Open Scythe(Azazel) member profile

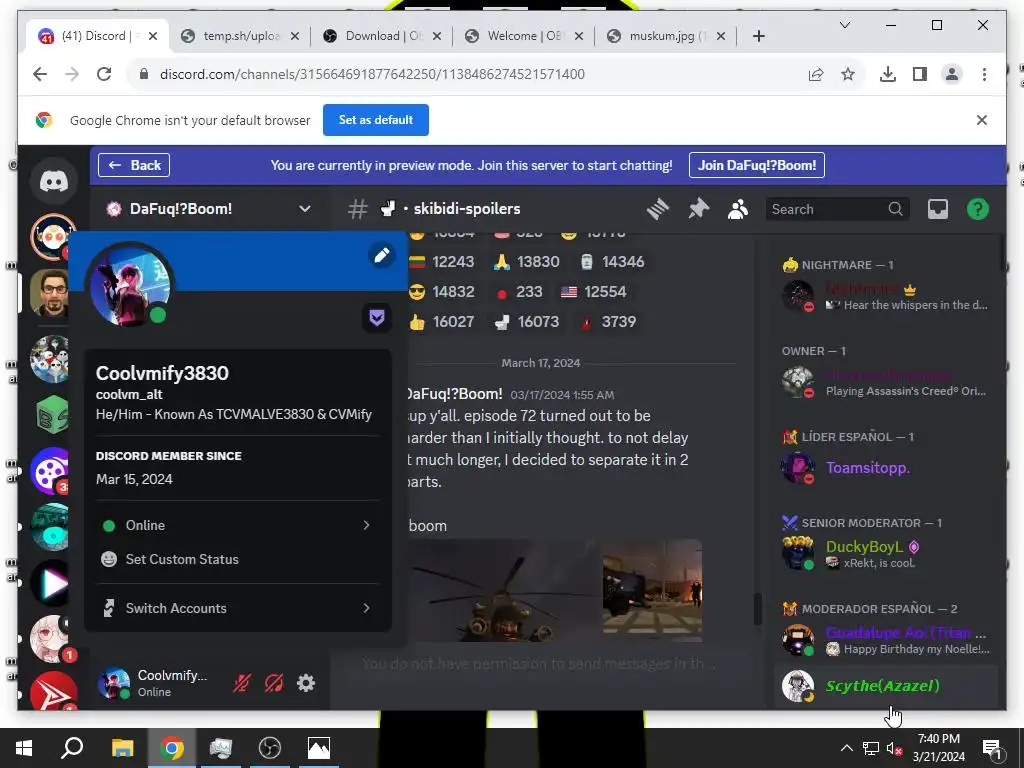click(x=885, y=686)
